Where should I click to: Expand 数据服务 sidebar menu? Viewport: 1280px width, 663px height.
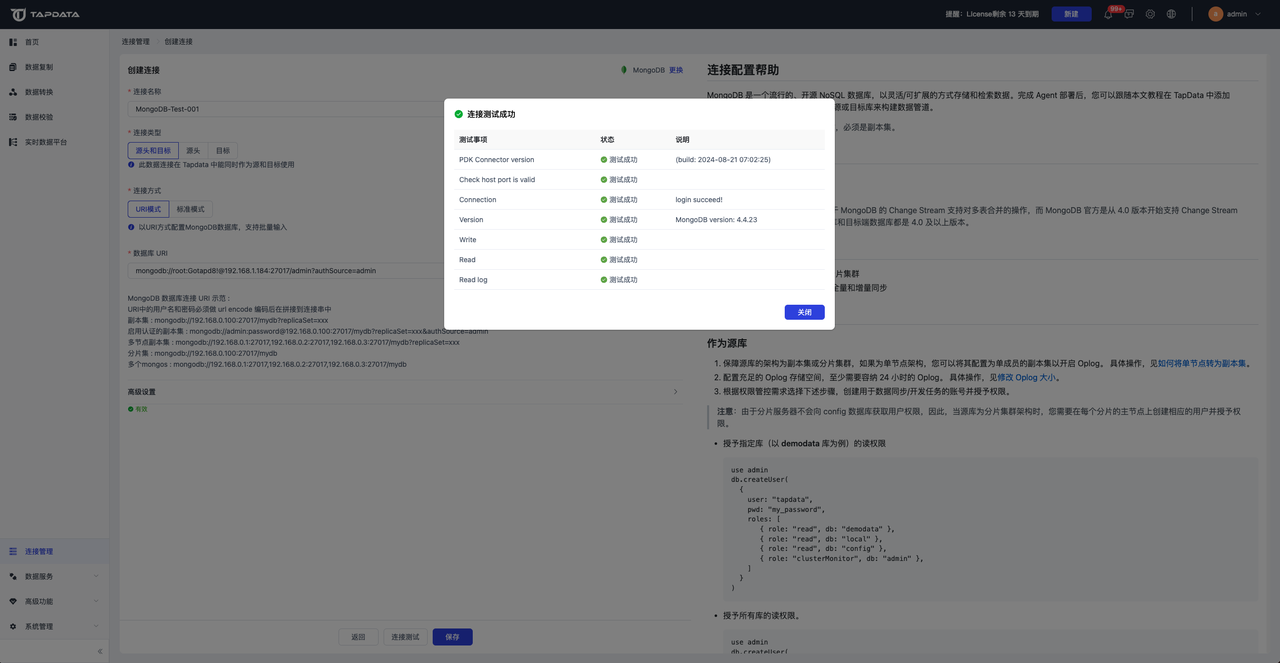(x=54, y=576)
